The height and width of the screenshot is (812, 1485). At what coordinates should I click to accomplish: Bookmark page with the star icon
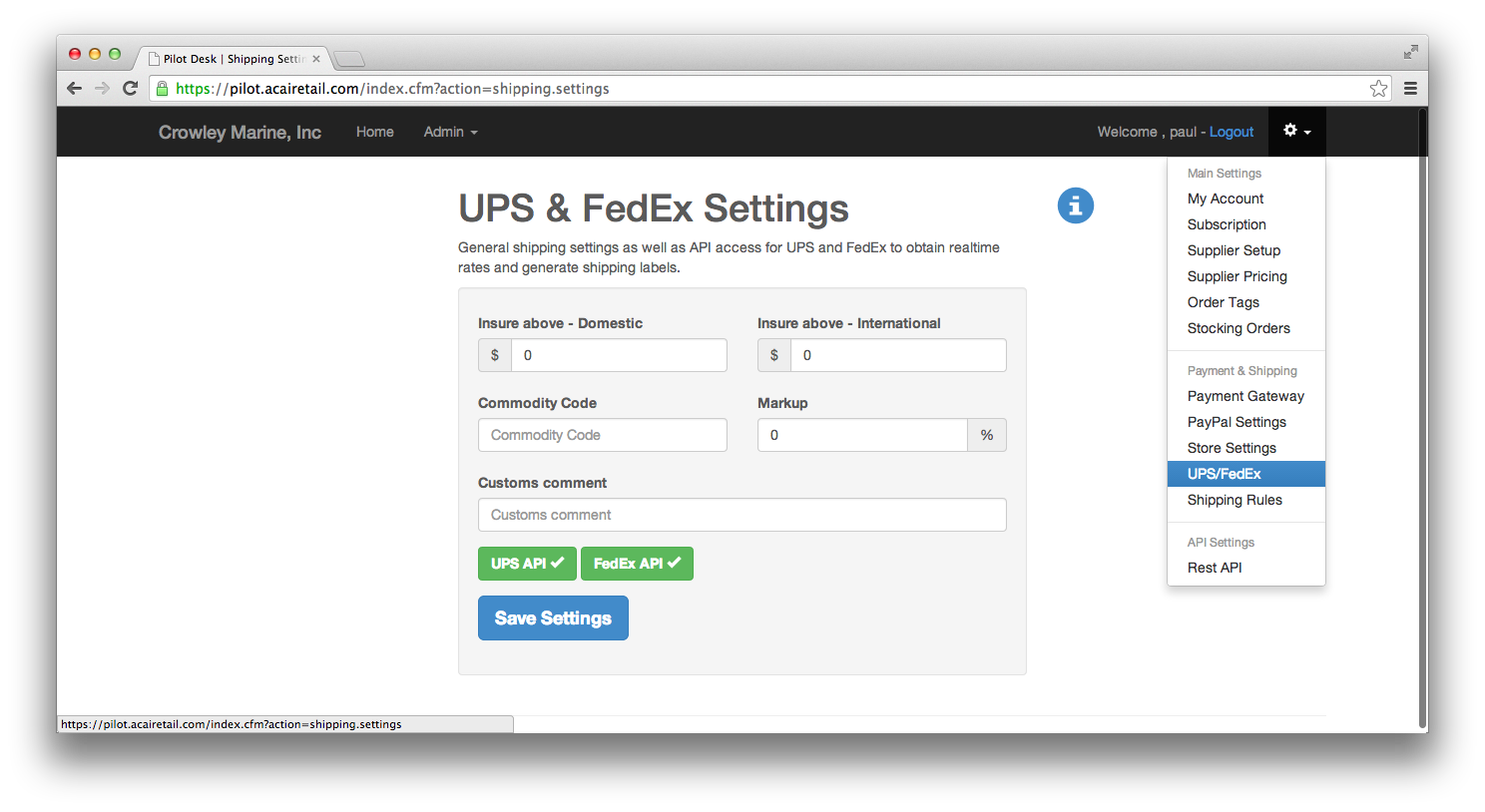click(1378, 88)
